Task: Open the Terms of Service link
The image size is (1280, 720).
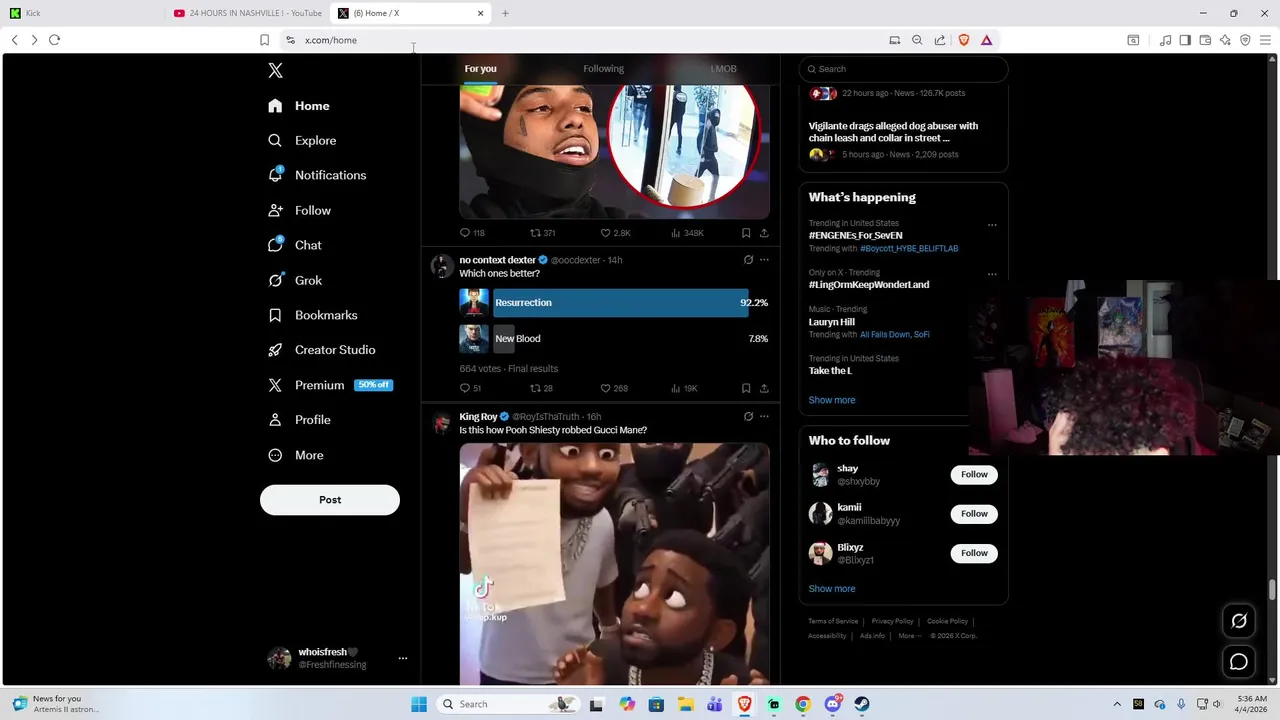Action: click(x=833, y=621)
